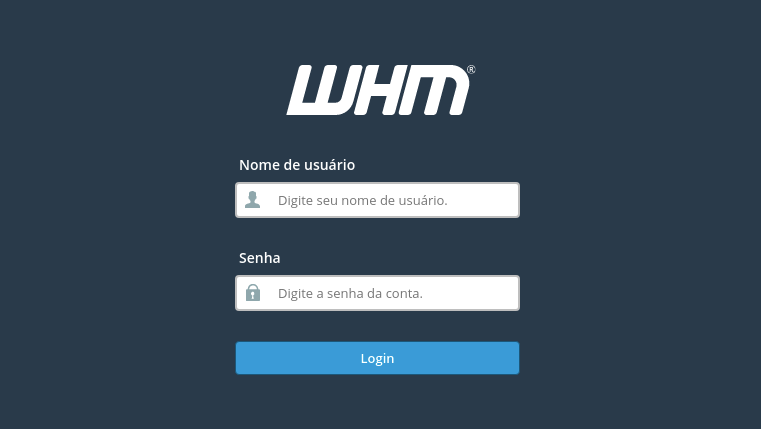This screenshot has width=761, height=429.
Task: Click the WHM logo
Action: click(381, 90)
